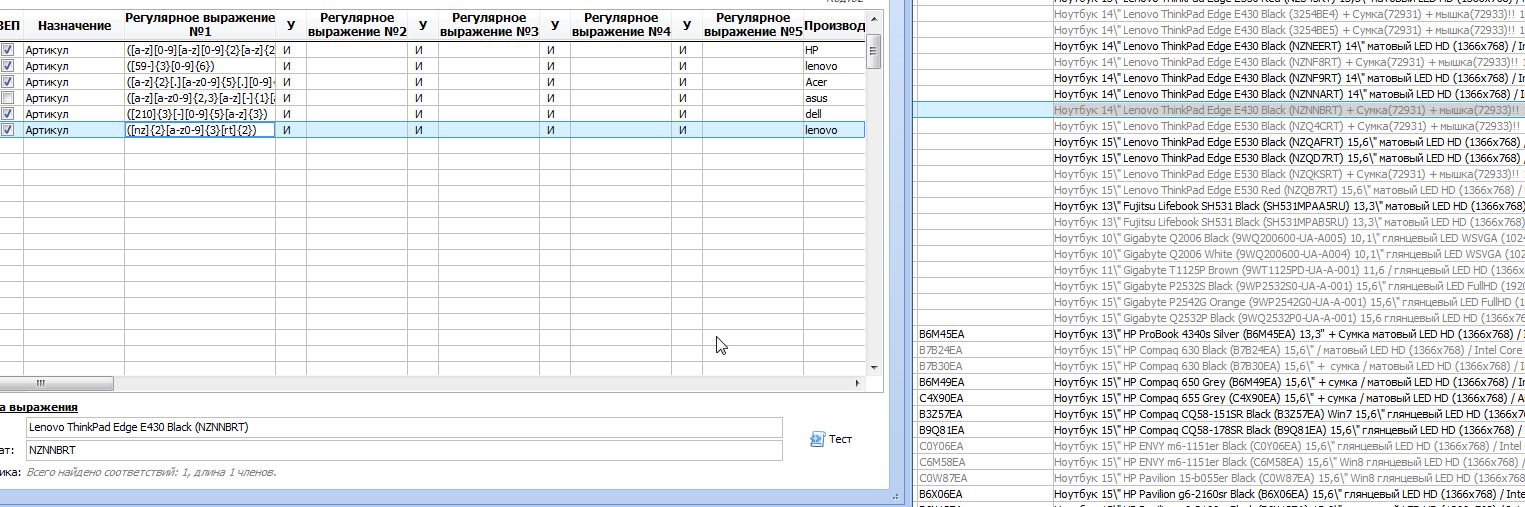The width and height of the screenshot is (1525, 507).
Task: Click the test string field with Lenovo ThinkPad Edge E430
Action: coord(404,427)
